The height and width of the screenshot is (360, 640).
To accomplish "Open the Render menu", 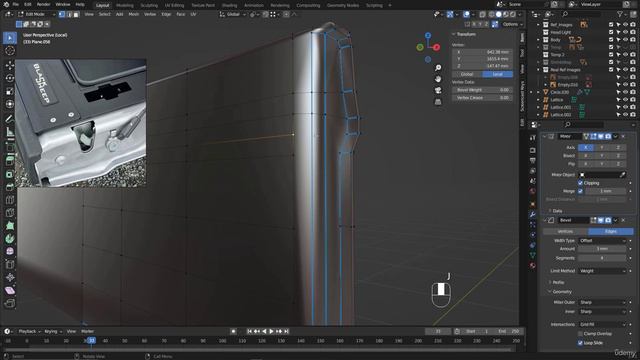I will coord(43,4).
